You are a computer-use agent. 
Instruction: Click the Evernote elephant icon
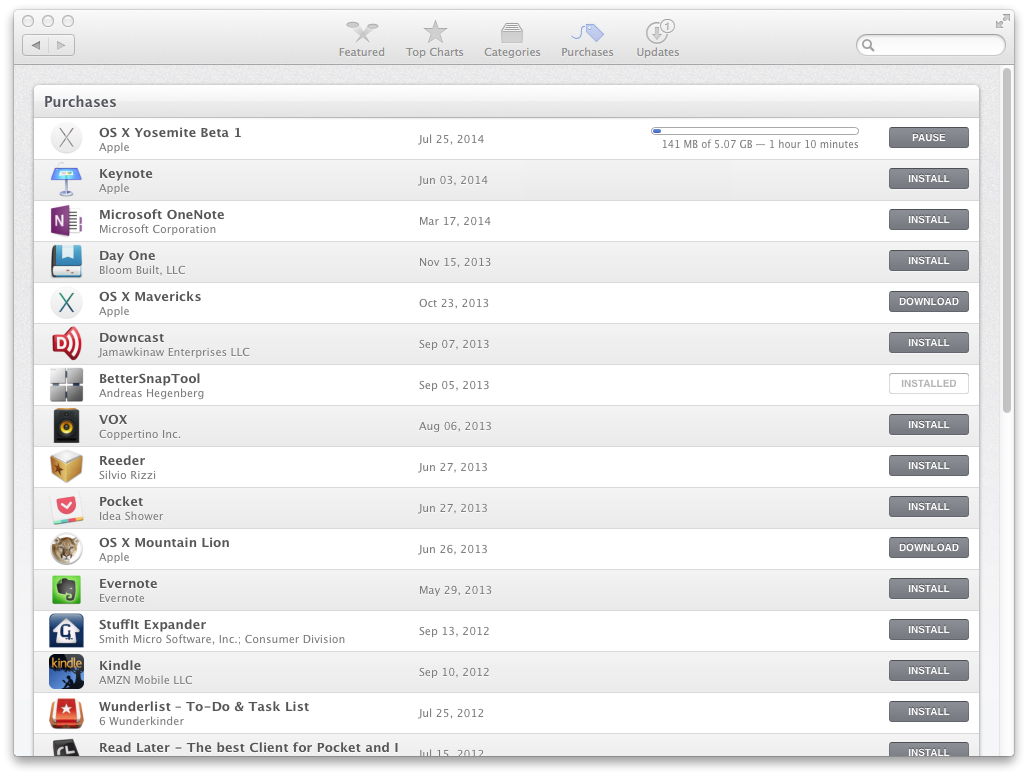tap(66, 590)
